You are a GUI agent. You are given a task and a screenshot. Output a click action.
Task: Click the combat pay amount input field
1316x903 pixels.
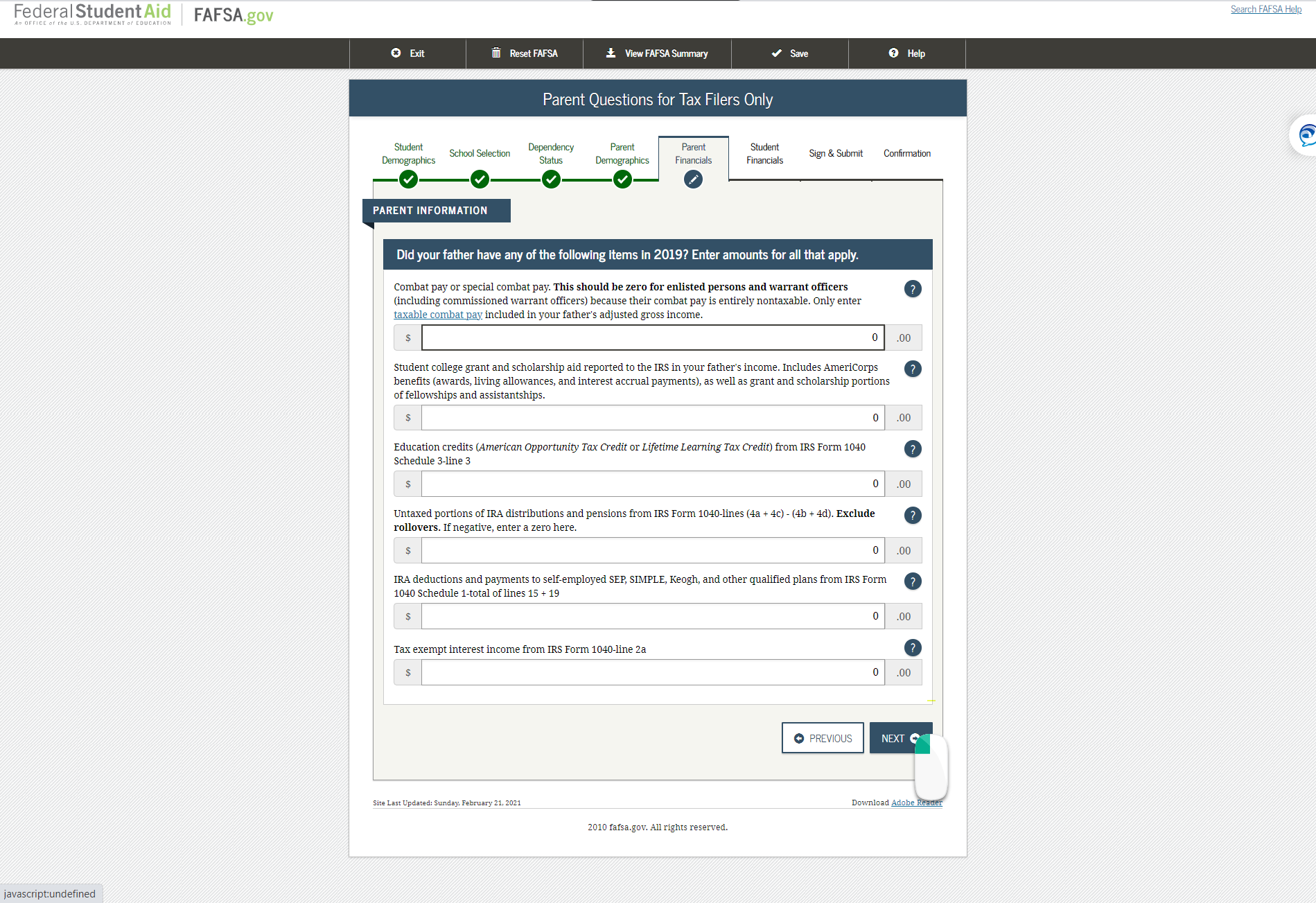click(651, 337)
